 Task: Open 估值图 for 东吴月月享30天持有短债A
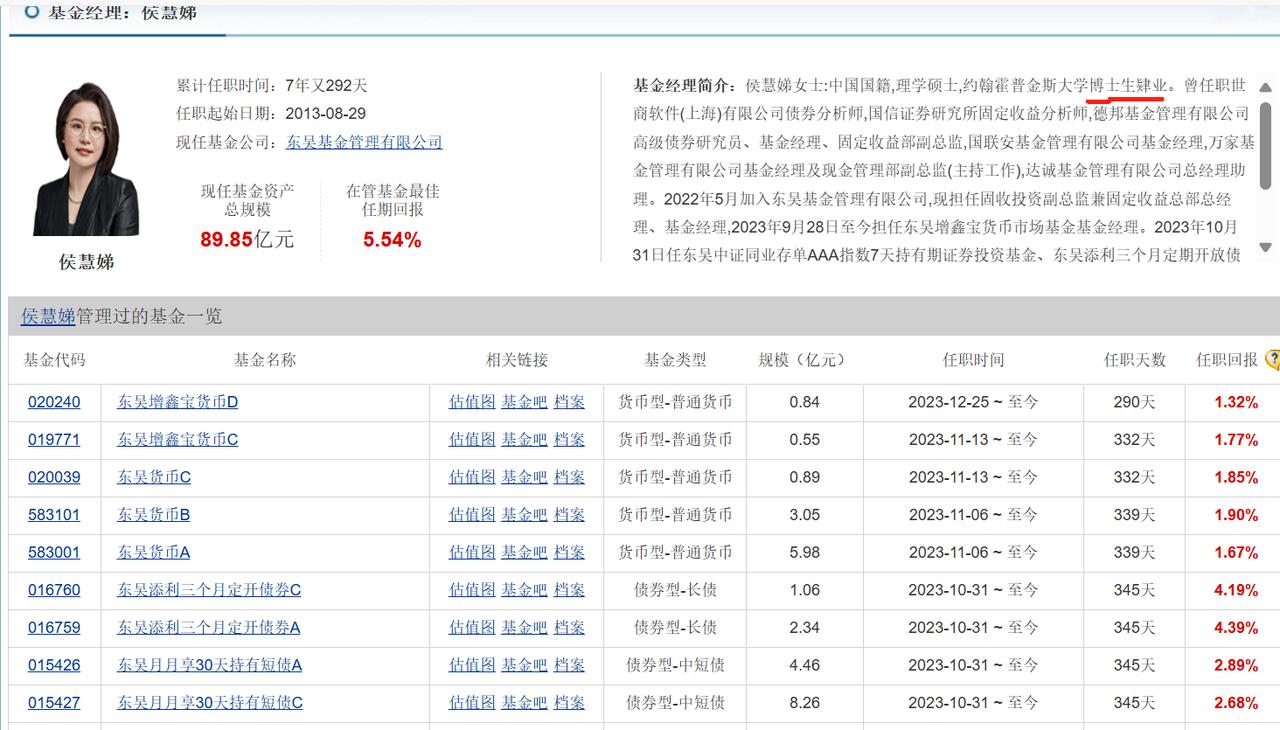click(472, 665)
